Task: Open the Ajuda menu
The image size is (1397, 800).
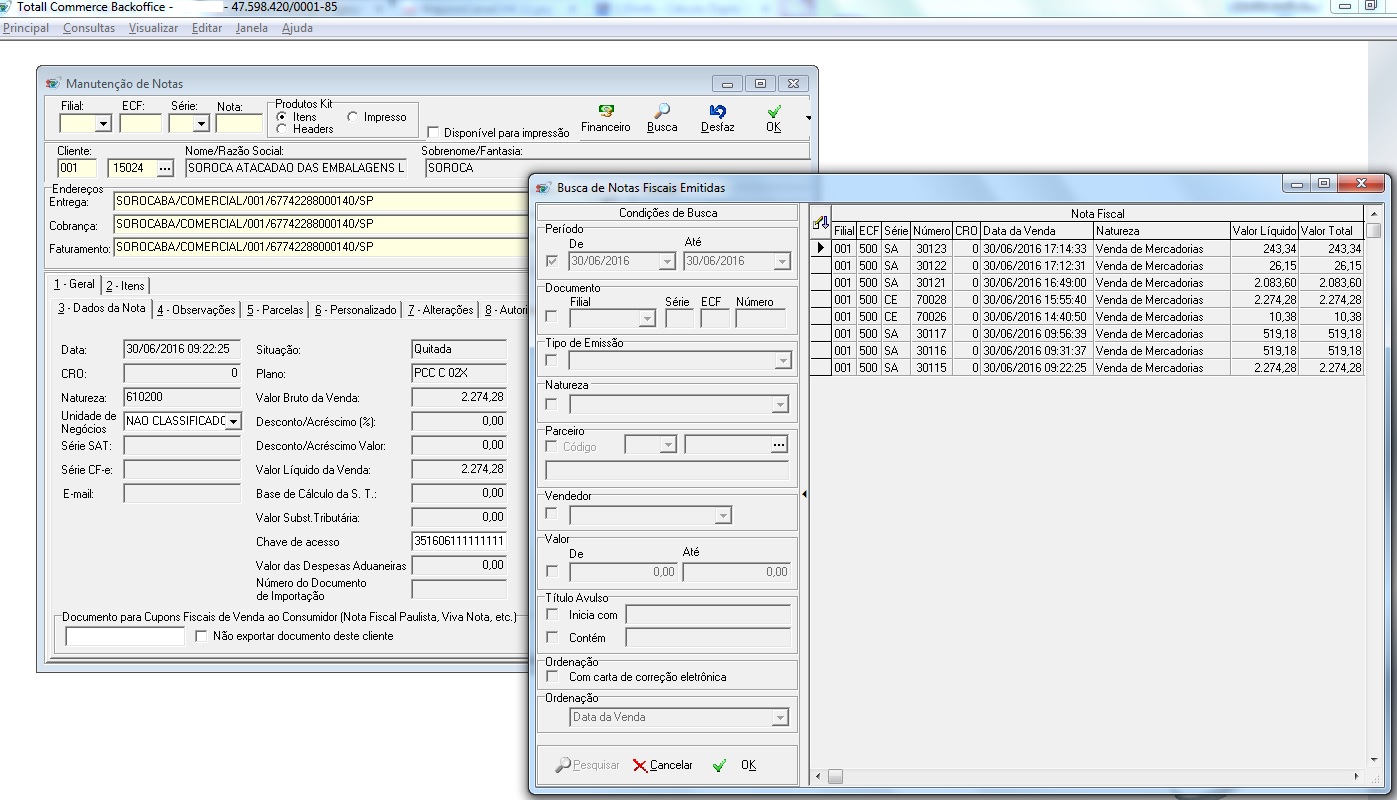Action: coord(297,28)
